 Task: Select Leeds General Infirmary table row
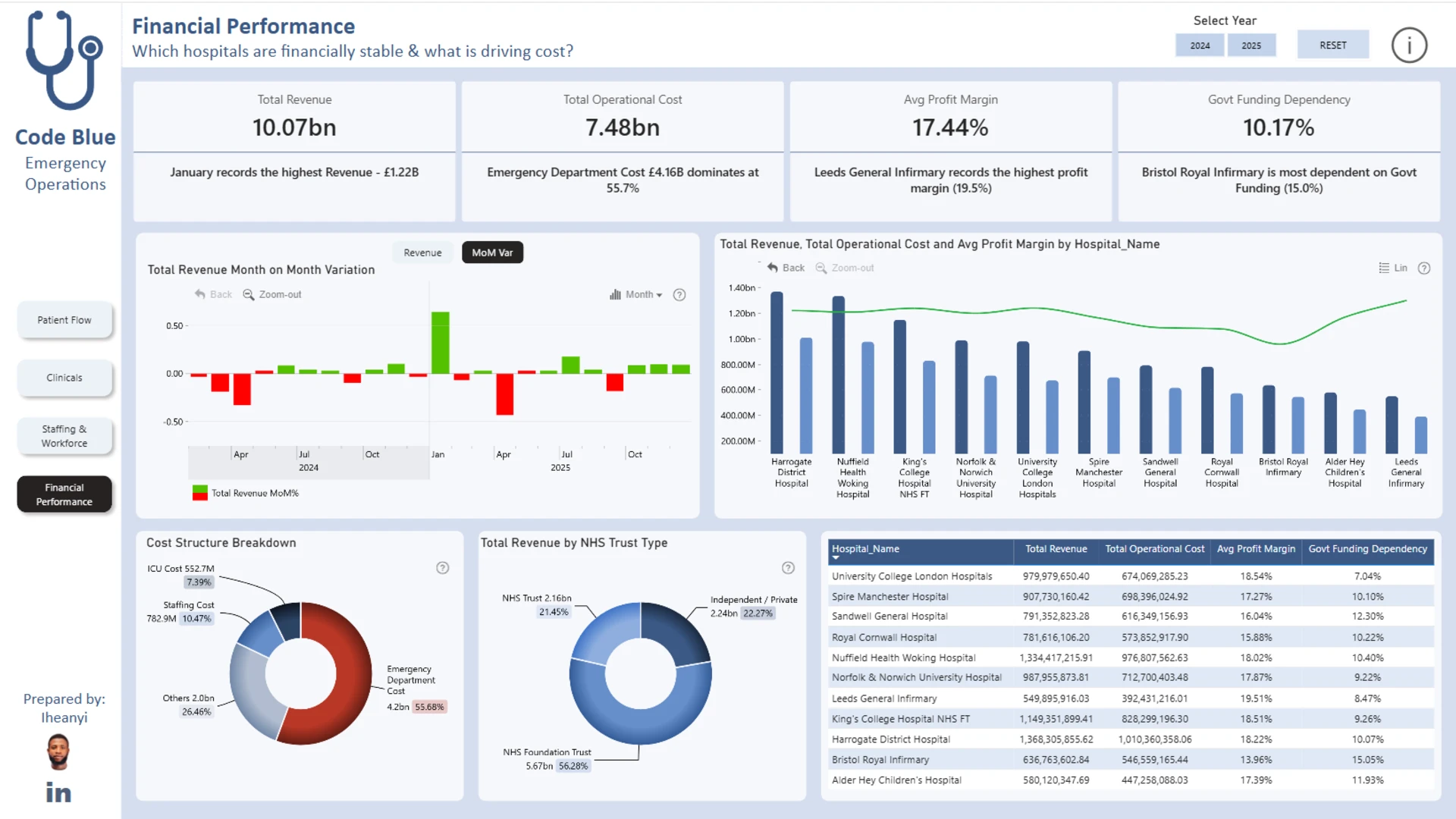[1131, 698]
